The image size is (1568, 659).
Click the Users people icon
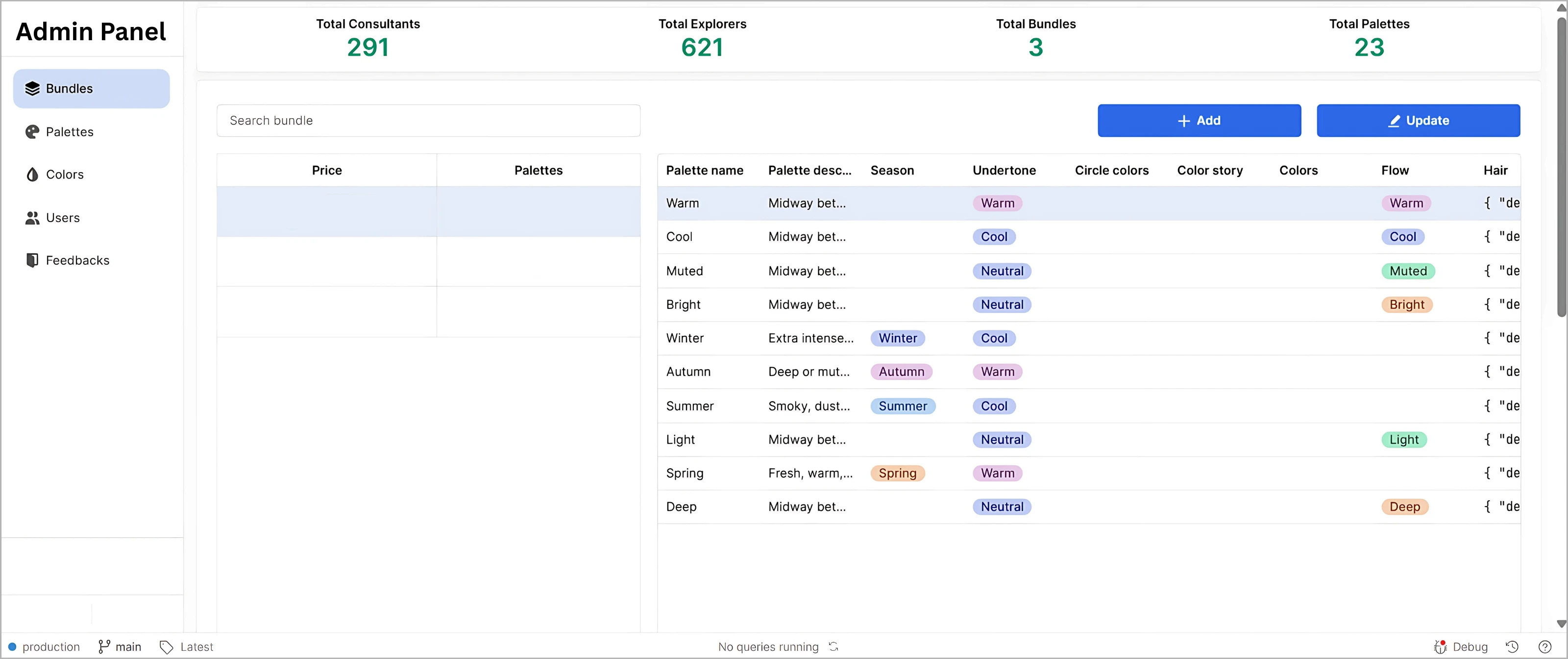(32, 218)
